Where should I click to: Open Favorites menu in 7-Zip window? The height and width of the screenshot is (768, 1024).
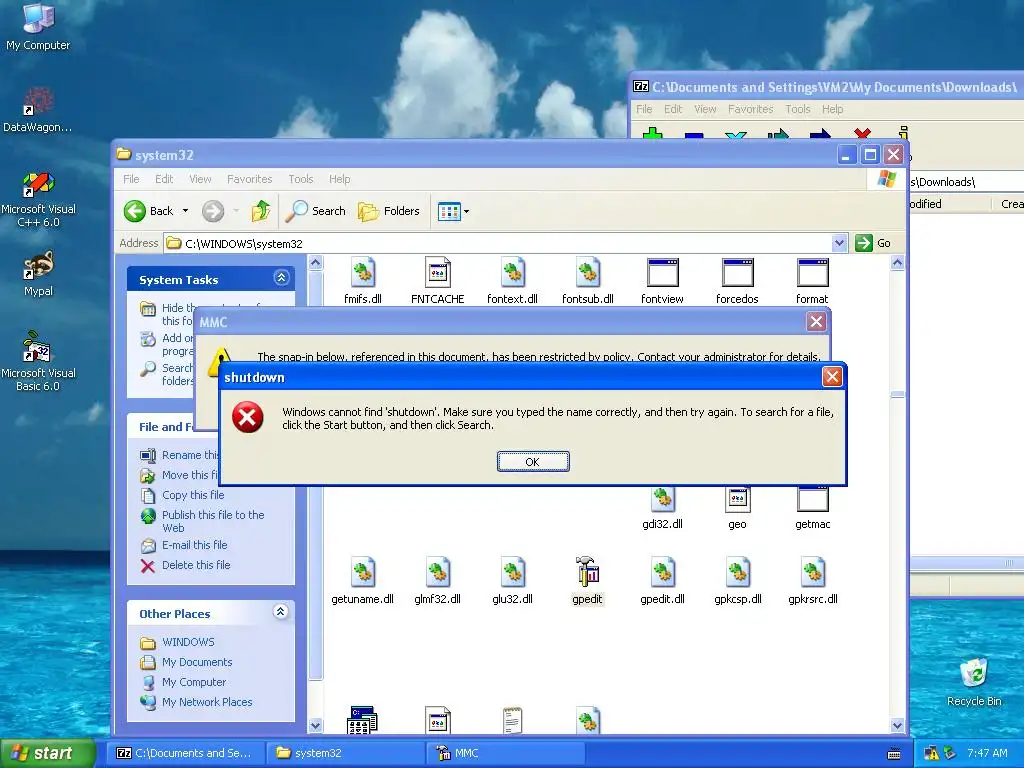point(750,109)
